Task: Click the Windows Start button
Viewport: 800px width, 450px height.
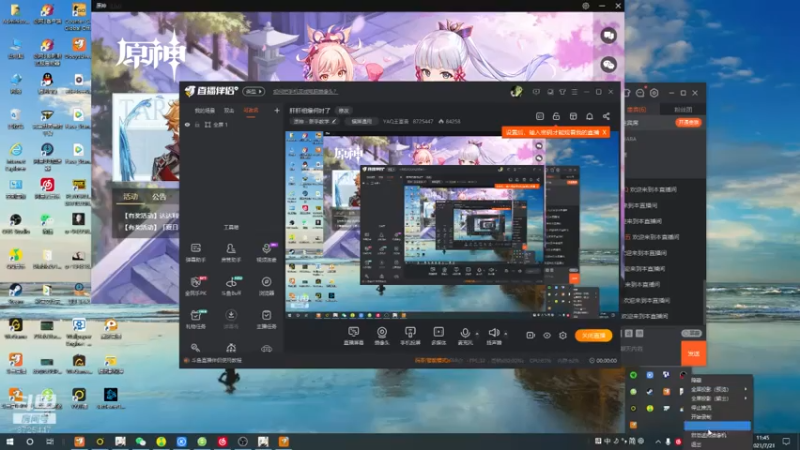Action: pyautogui.click(x=10, y=441)
